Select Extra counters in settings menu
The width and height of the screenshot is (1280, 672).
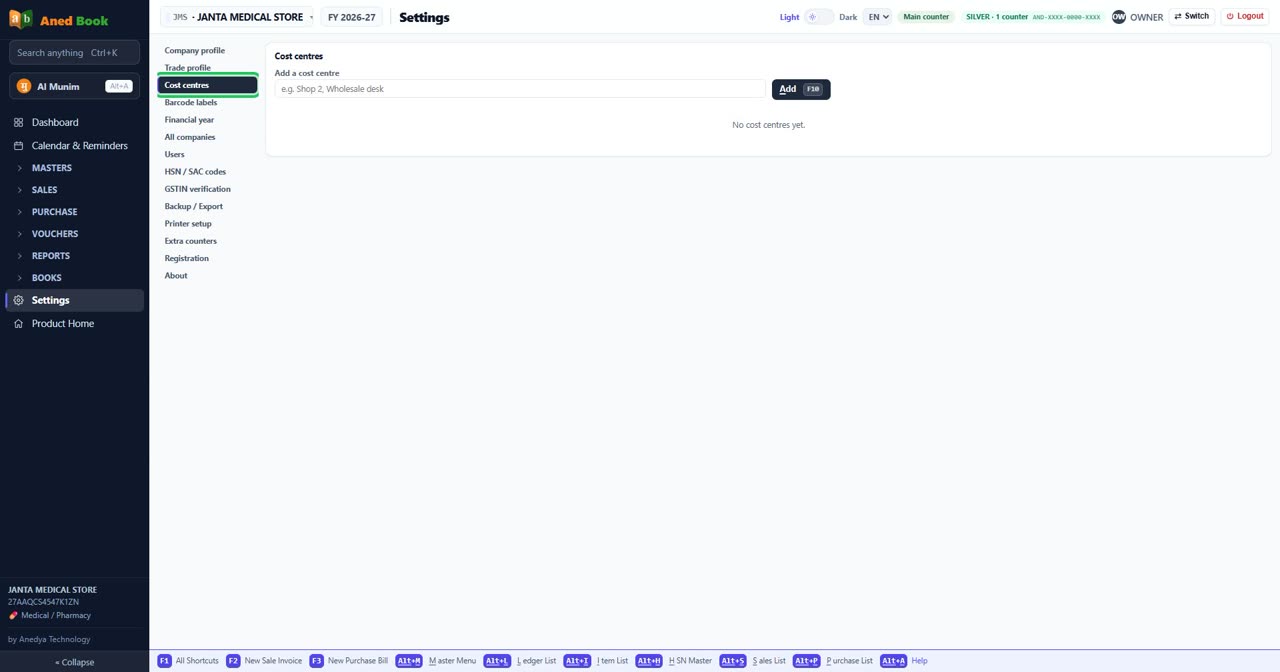point(207,241)
